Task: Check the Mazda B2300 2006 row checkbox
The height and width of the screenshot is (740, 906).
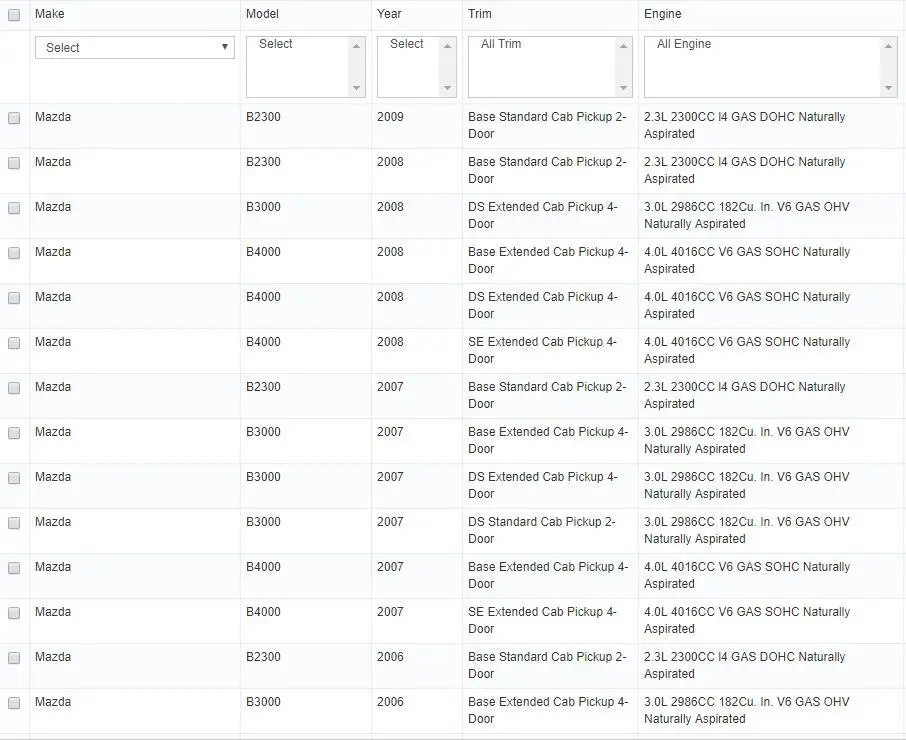Action: (x=14, y=658)
